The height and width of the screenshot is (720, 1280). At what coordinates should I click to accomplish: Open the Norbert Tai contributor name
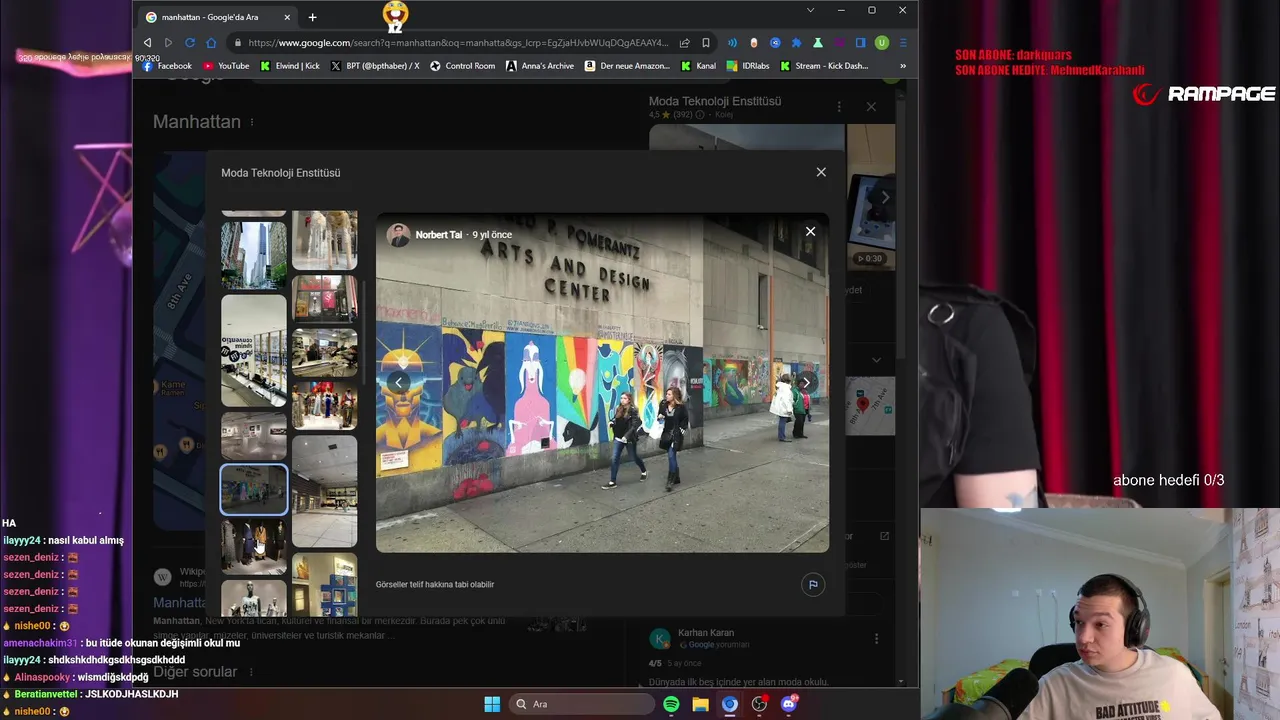[439, 235]
